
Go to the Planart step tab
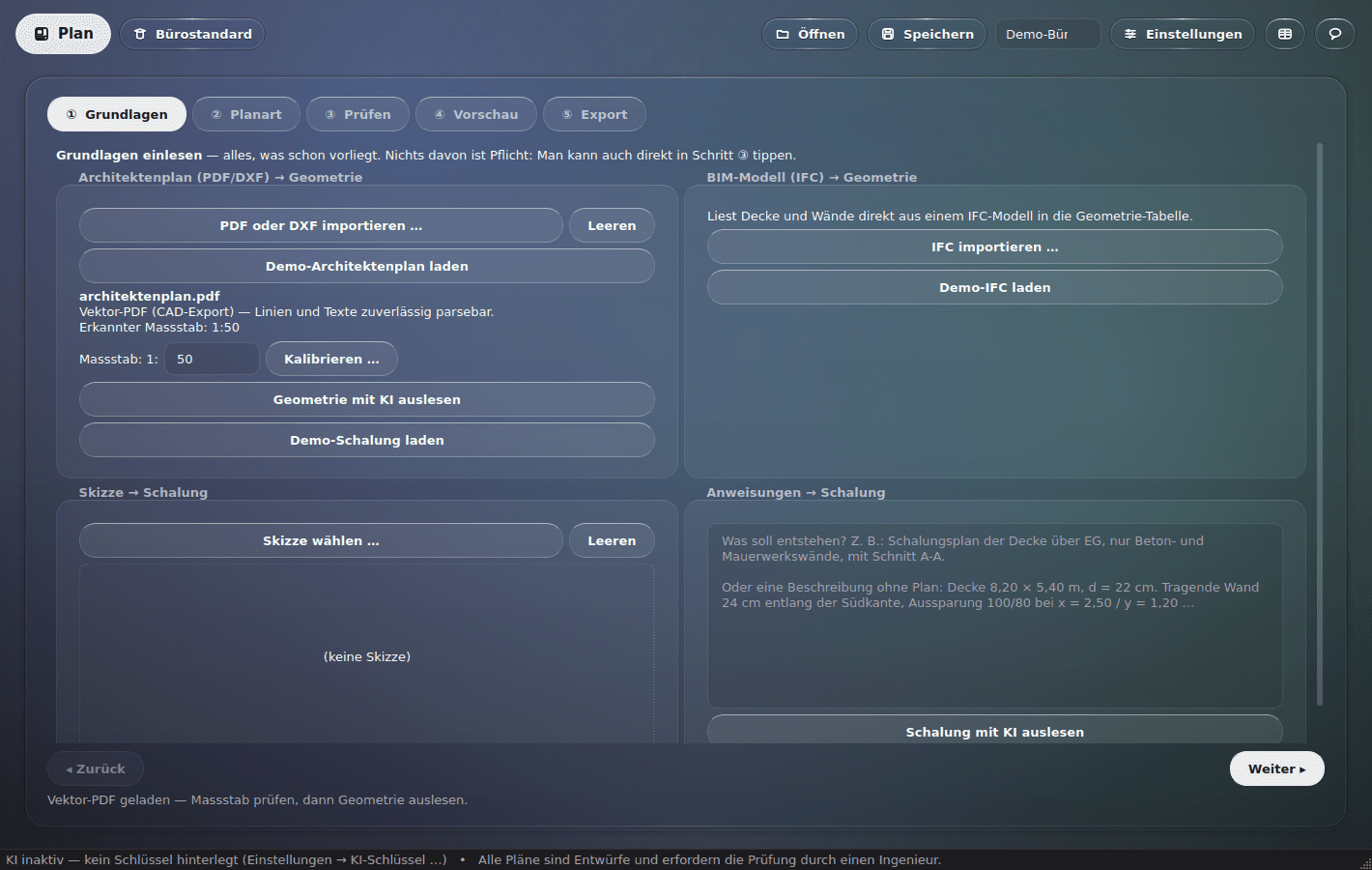(x=246, y=114)
